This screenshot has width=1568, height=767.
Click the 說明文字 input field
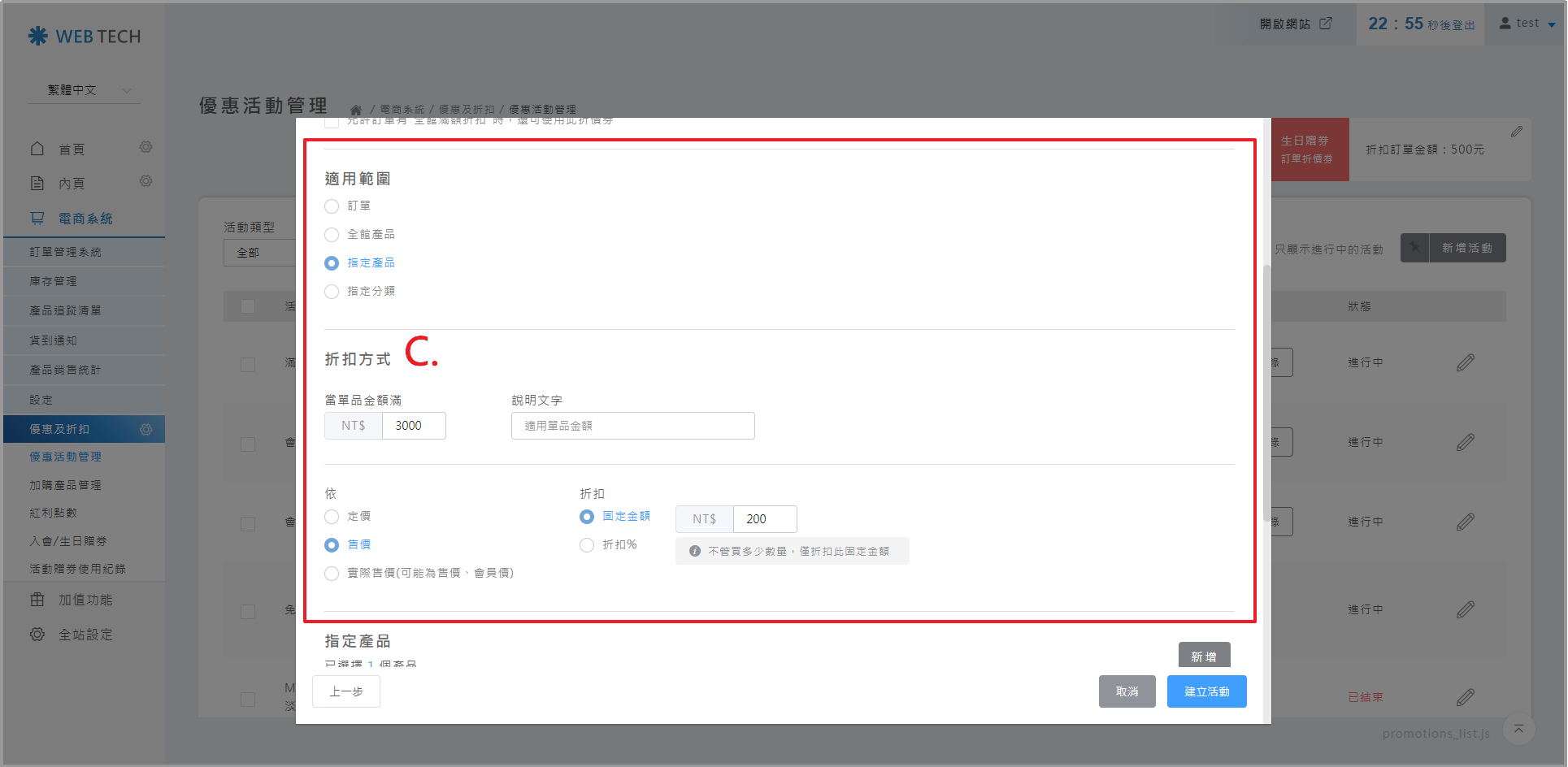[632, 426]
